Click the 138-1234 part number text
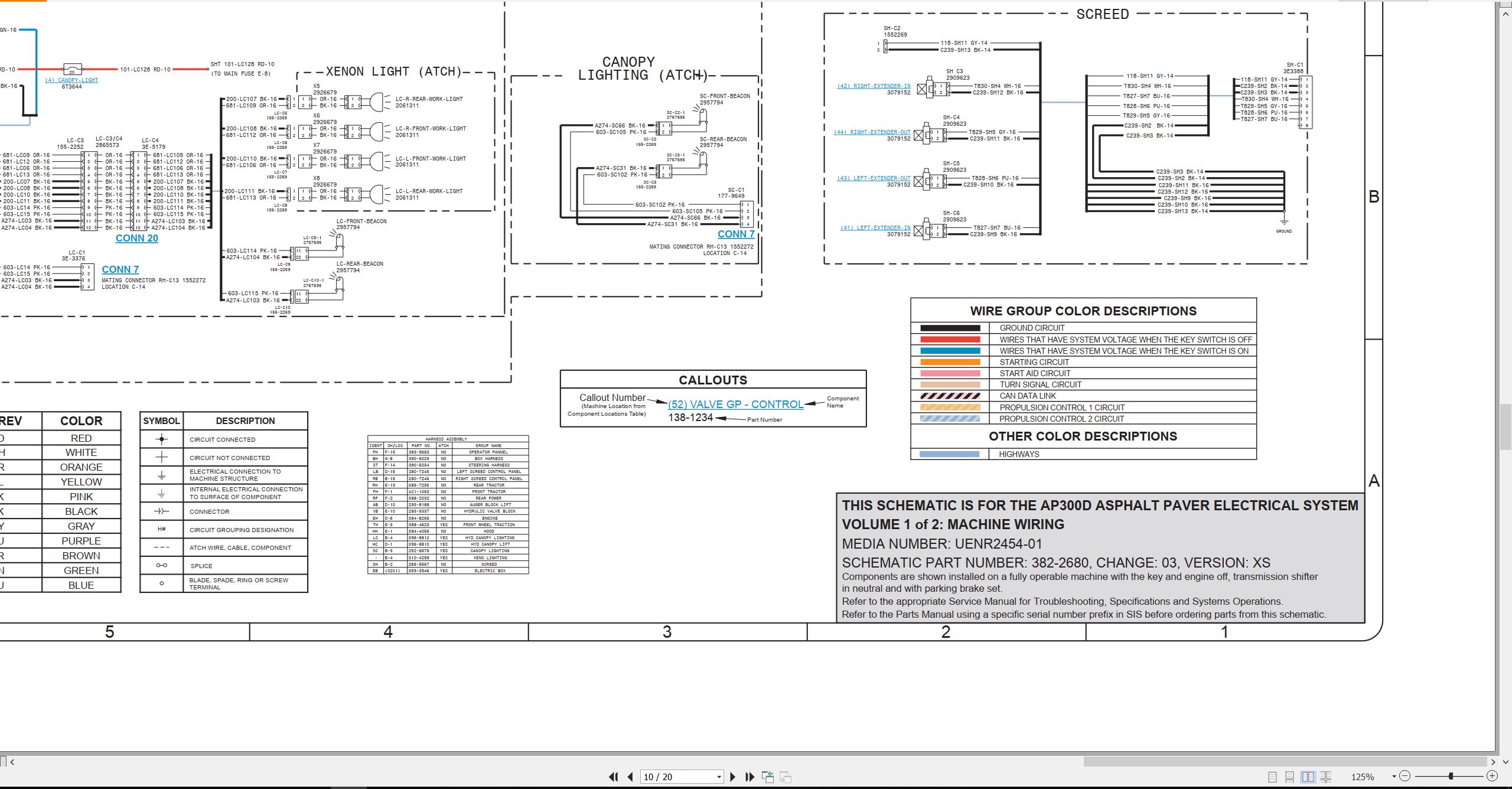Screen dimensions: 1512x789 click(x=690, y=418)
